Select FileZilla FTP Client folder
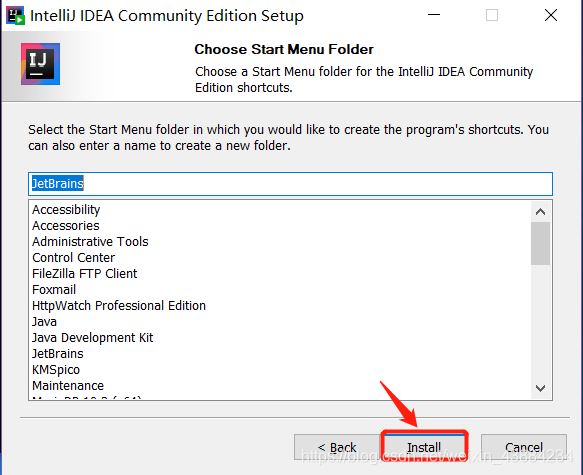Viewport: 583px width, 475px height. click(85, 274)
